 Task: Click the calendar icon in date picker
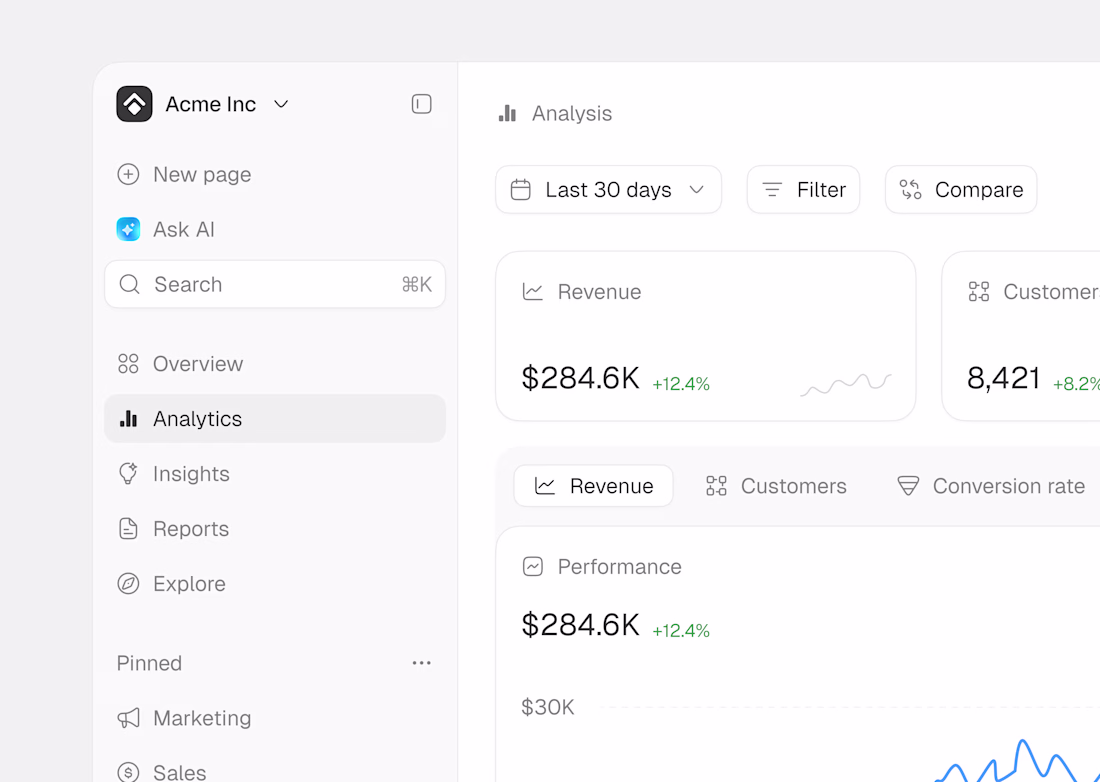point(521,189)
